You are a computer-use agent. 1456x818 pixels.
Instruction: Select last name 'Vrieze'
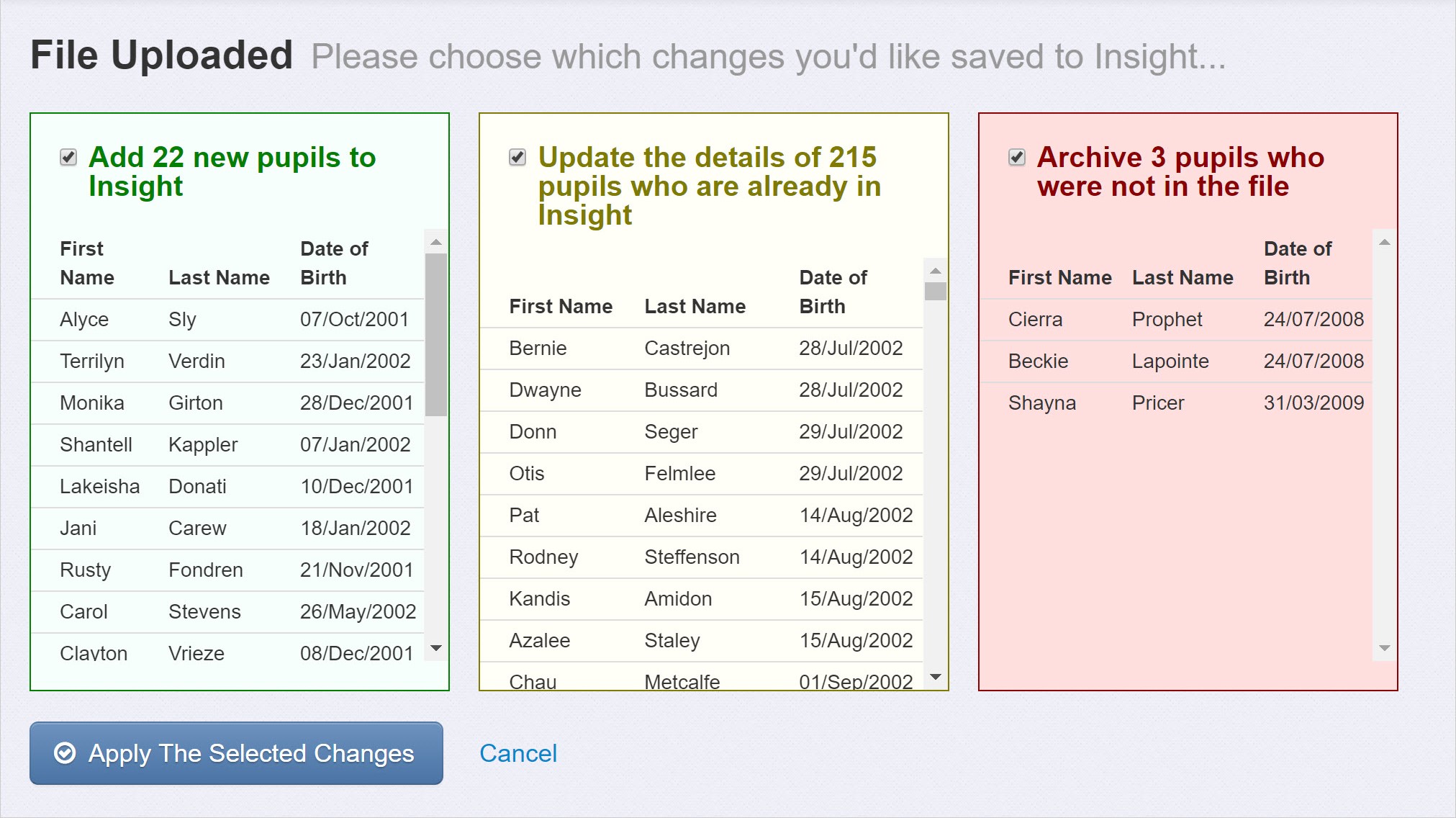pos(196,653)
